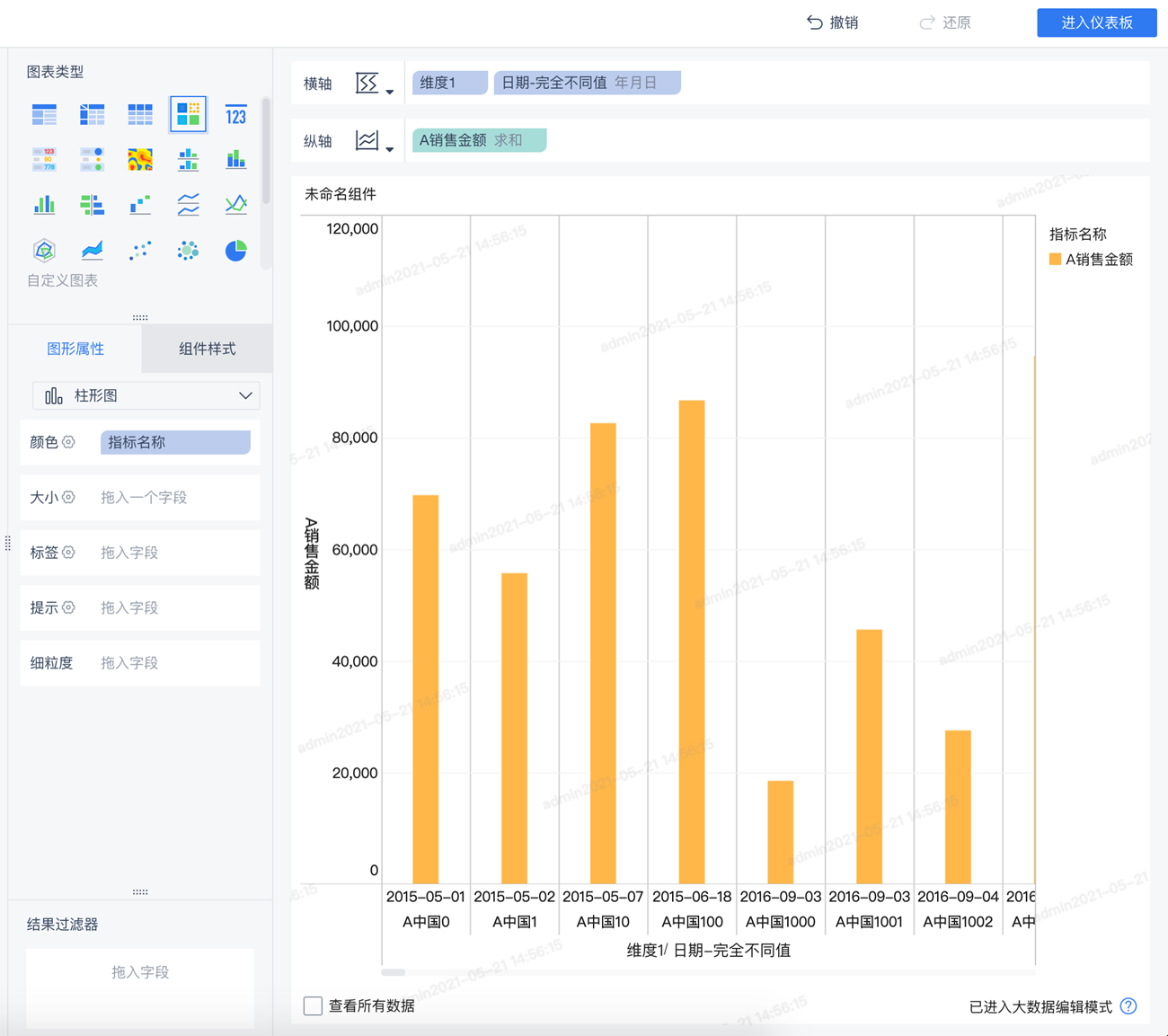Select the cross table chart type

pos(92,114)
